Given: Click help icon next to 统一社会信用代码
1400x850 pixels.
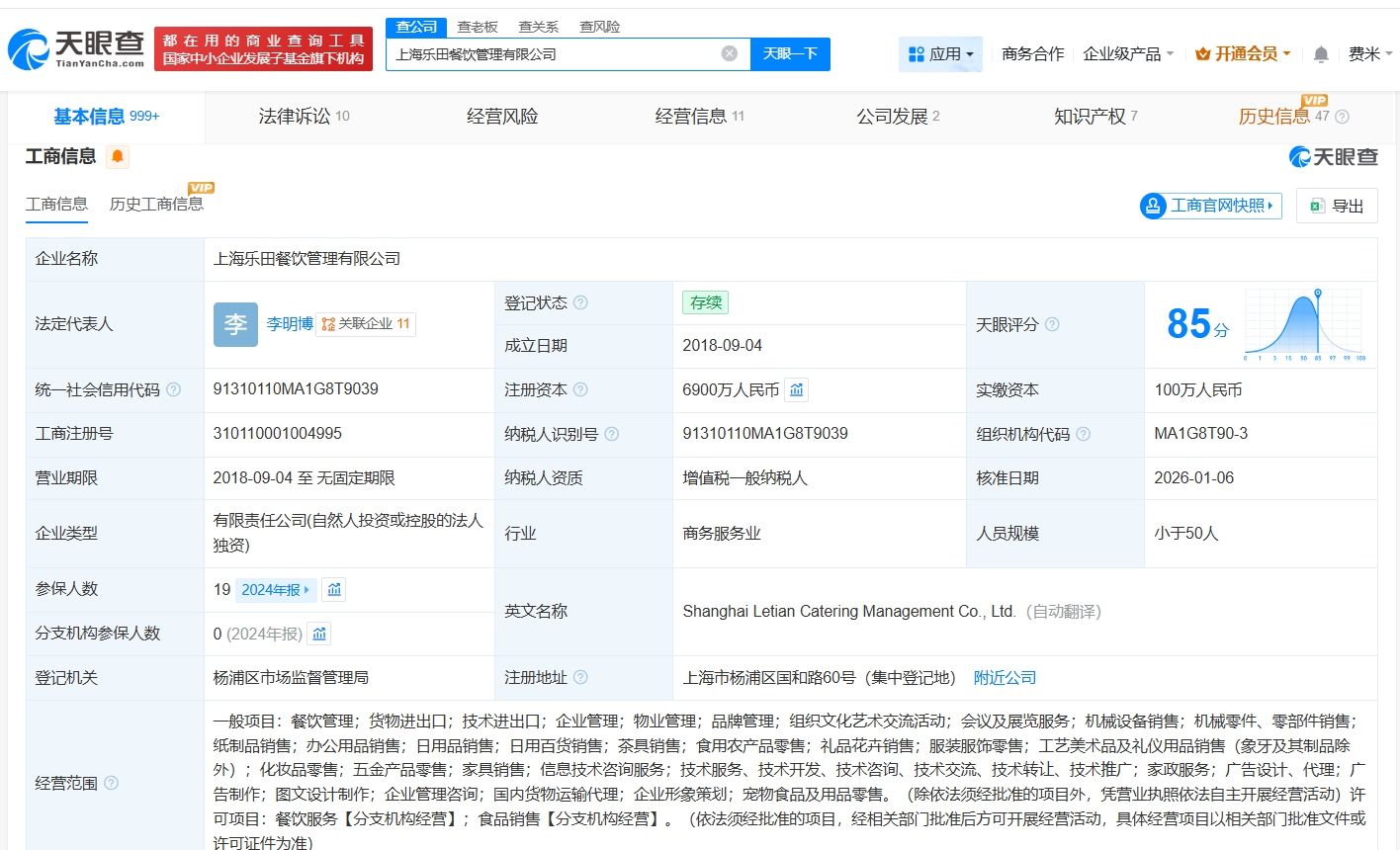Looking at the screenshot, I should coord(174,390).
